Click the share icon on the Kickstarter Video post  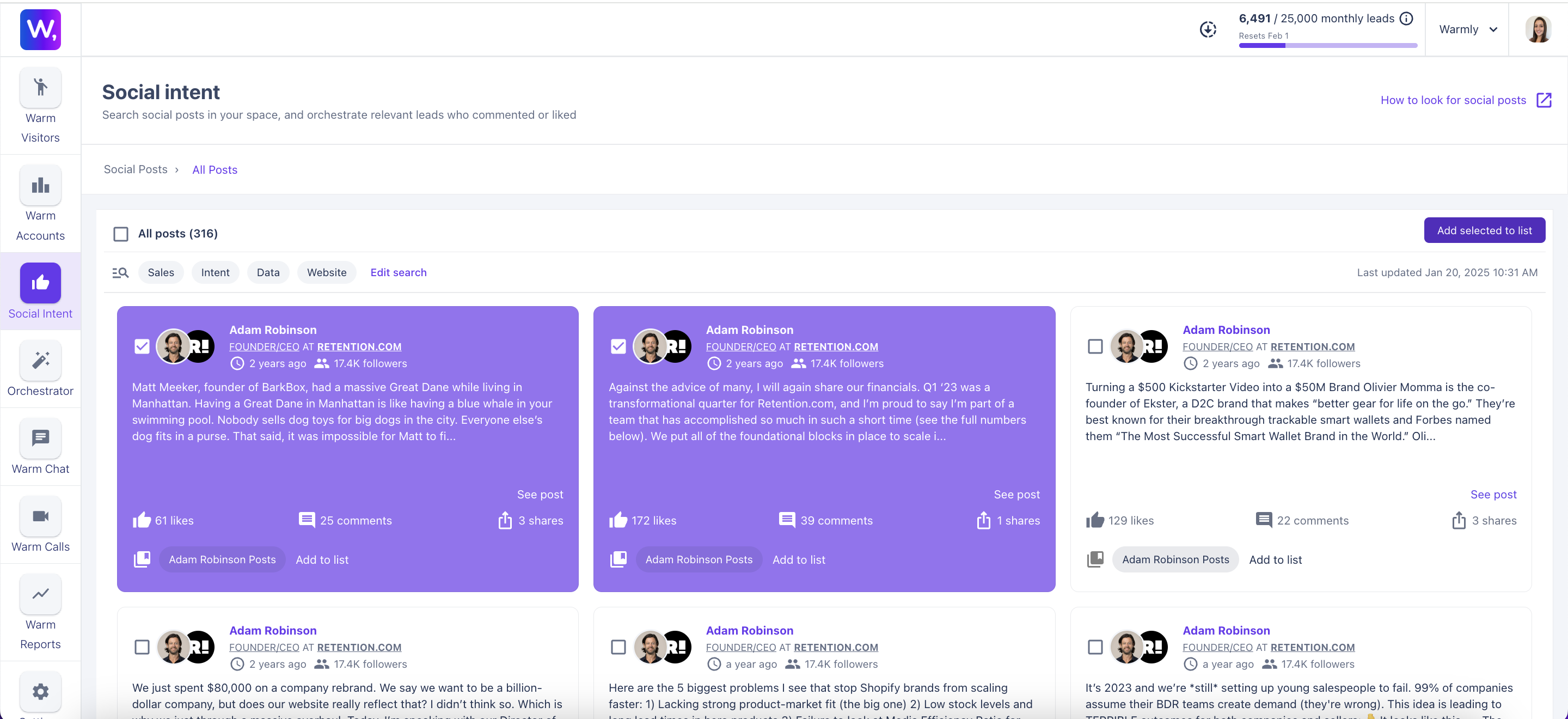click(1459, 521)
